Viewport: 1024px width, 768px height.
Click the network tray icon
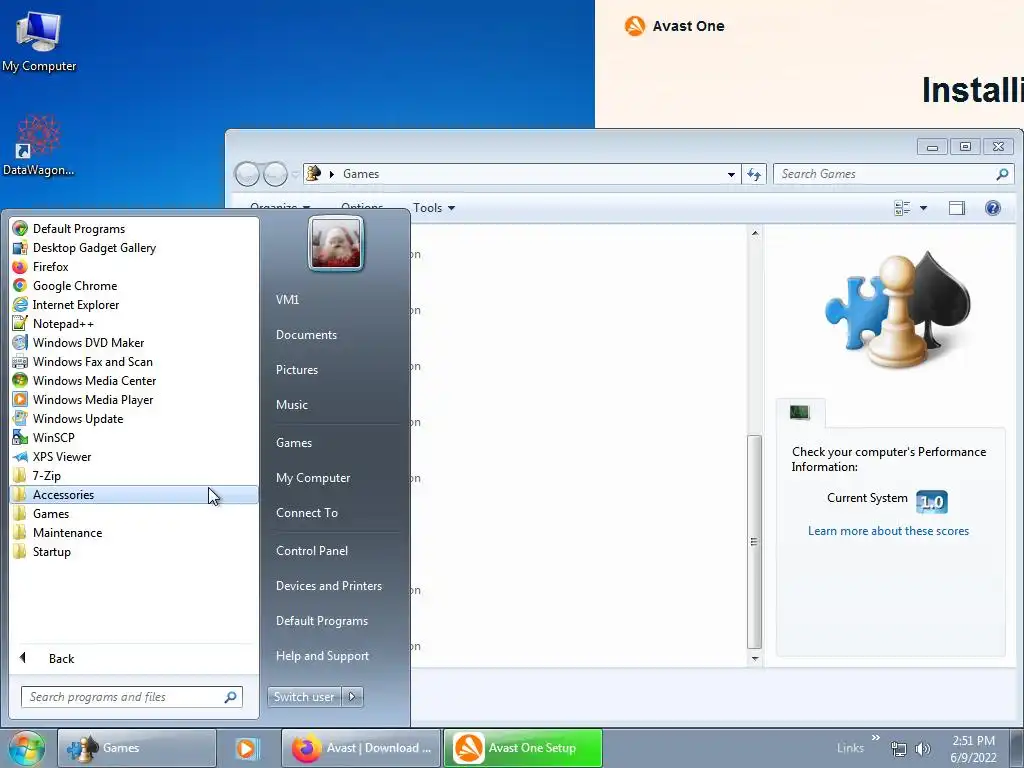click(x=899, y=749)
